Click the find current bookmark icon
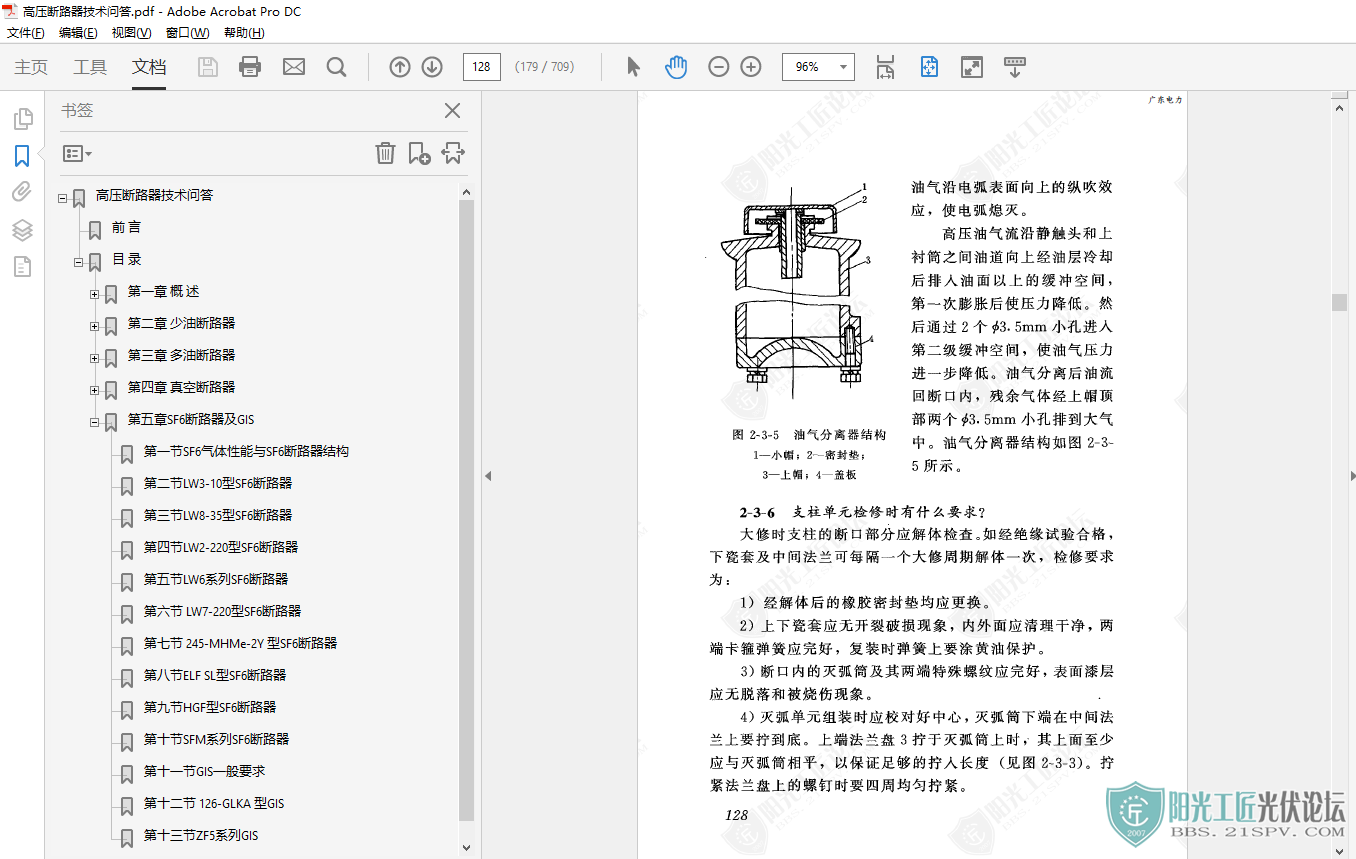Screen dimensions: 1356x859 pyautogui.click(x=453, y=153)
